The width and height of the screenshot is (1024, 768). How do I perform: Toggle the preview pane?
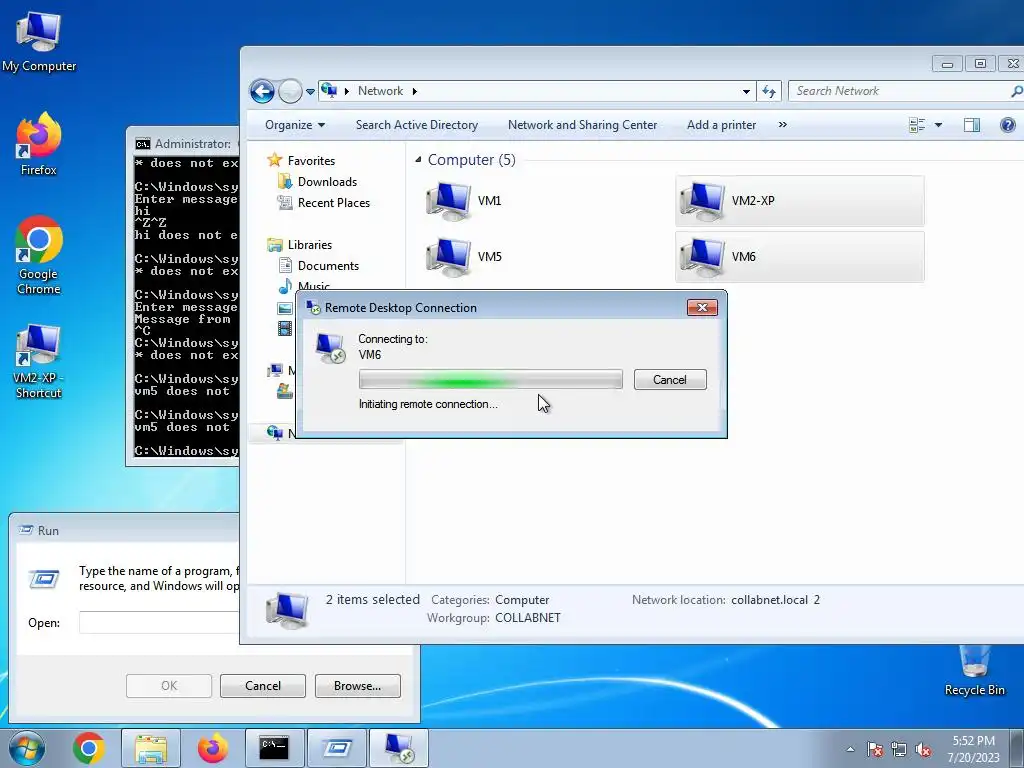coord(972,125)
